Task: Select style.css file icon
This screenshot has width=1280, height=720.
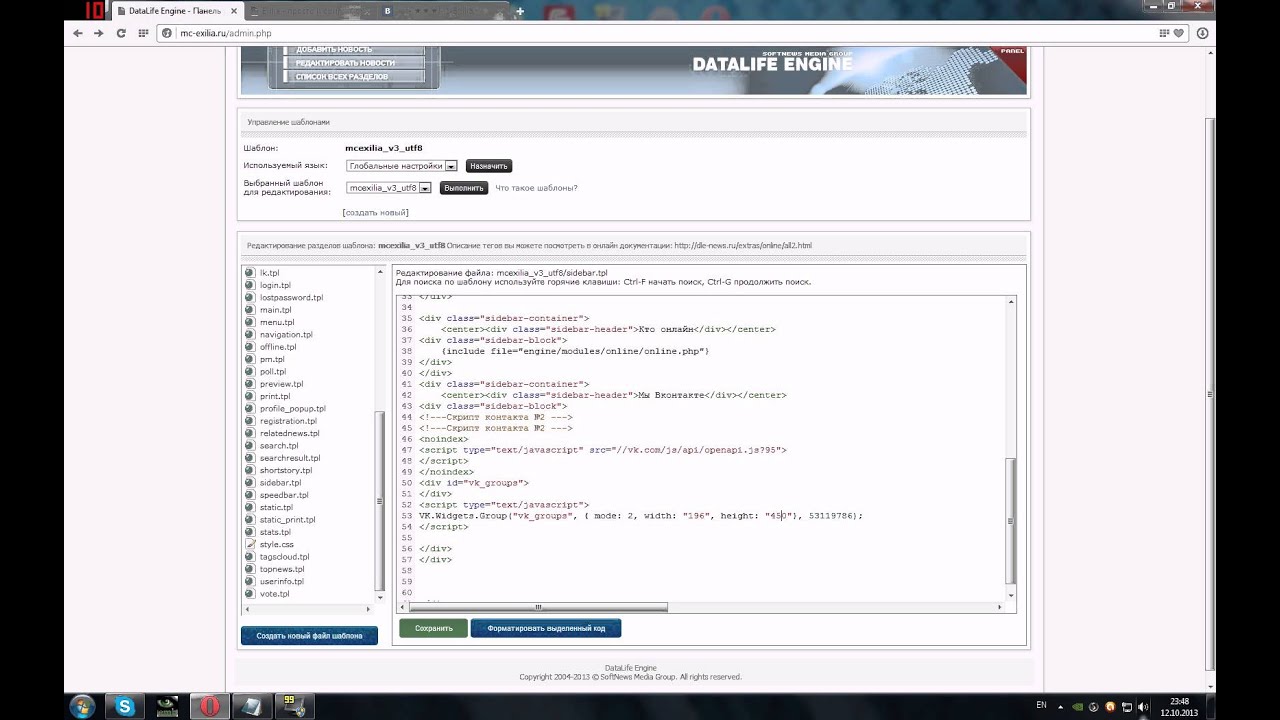Action: tap(250, 544)
